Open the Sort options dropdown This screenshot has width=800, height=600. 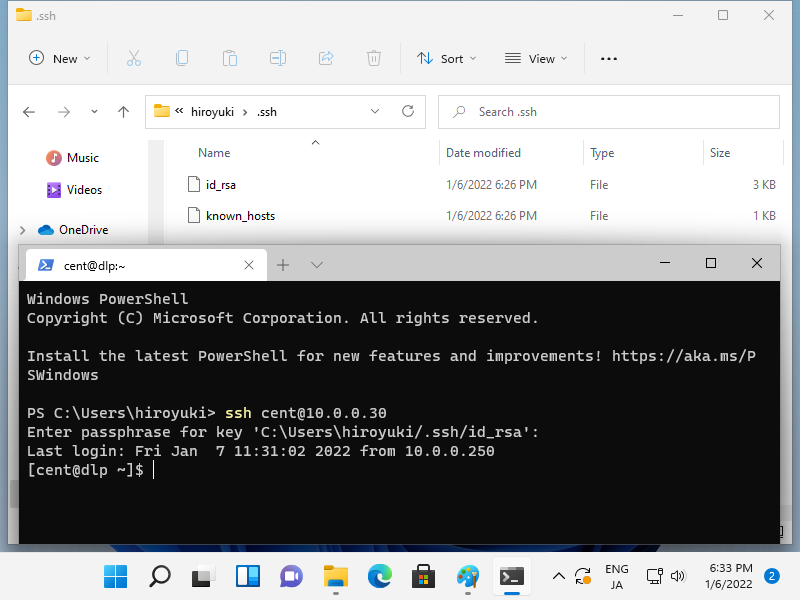446,58
